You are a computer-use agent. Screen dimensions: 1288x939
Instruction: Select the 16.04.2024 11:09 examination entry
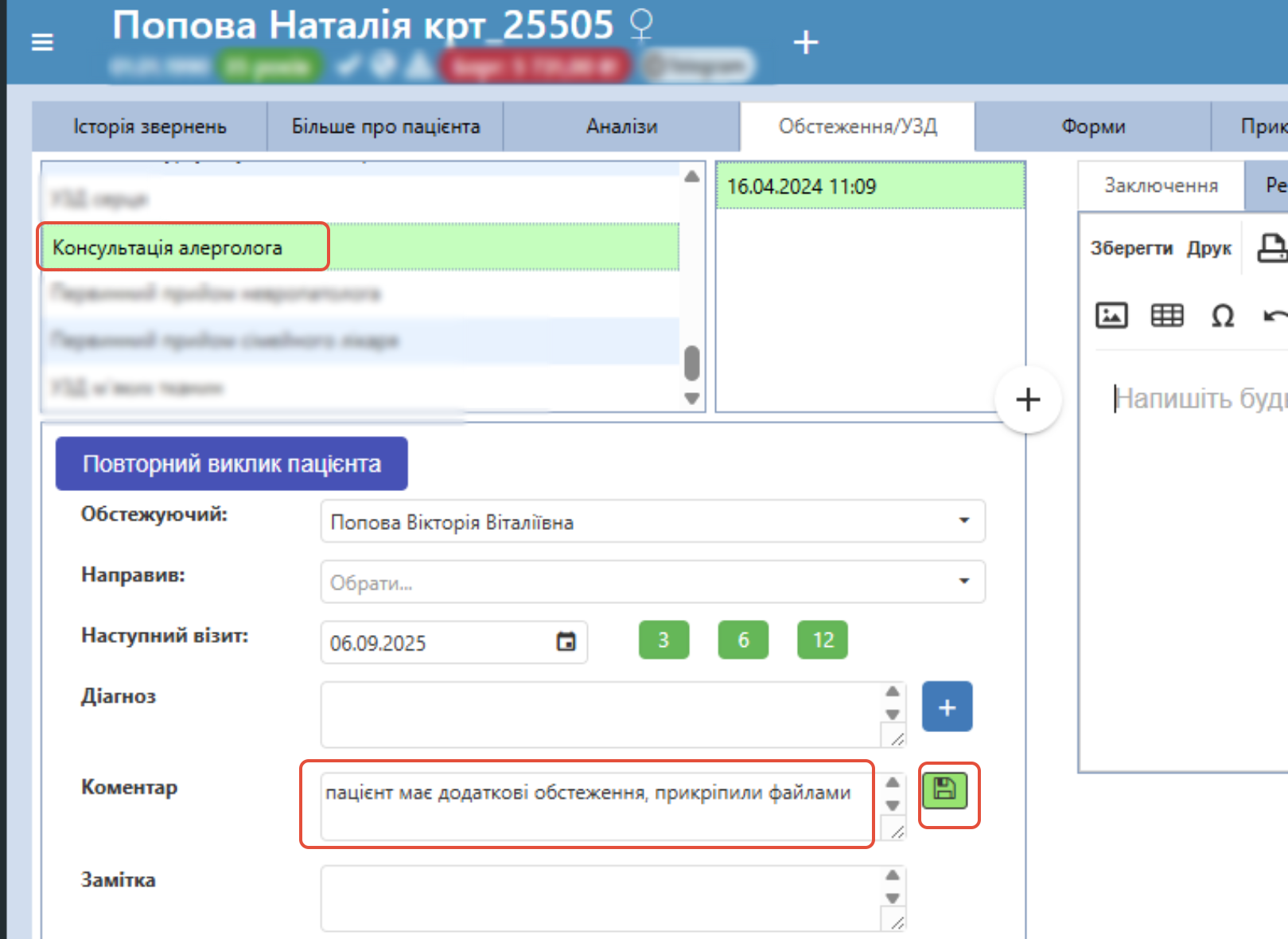click(x=870, y=186)
